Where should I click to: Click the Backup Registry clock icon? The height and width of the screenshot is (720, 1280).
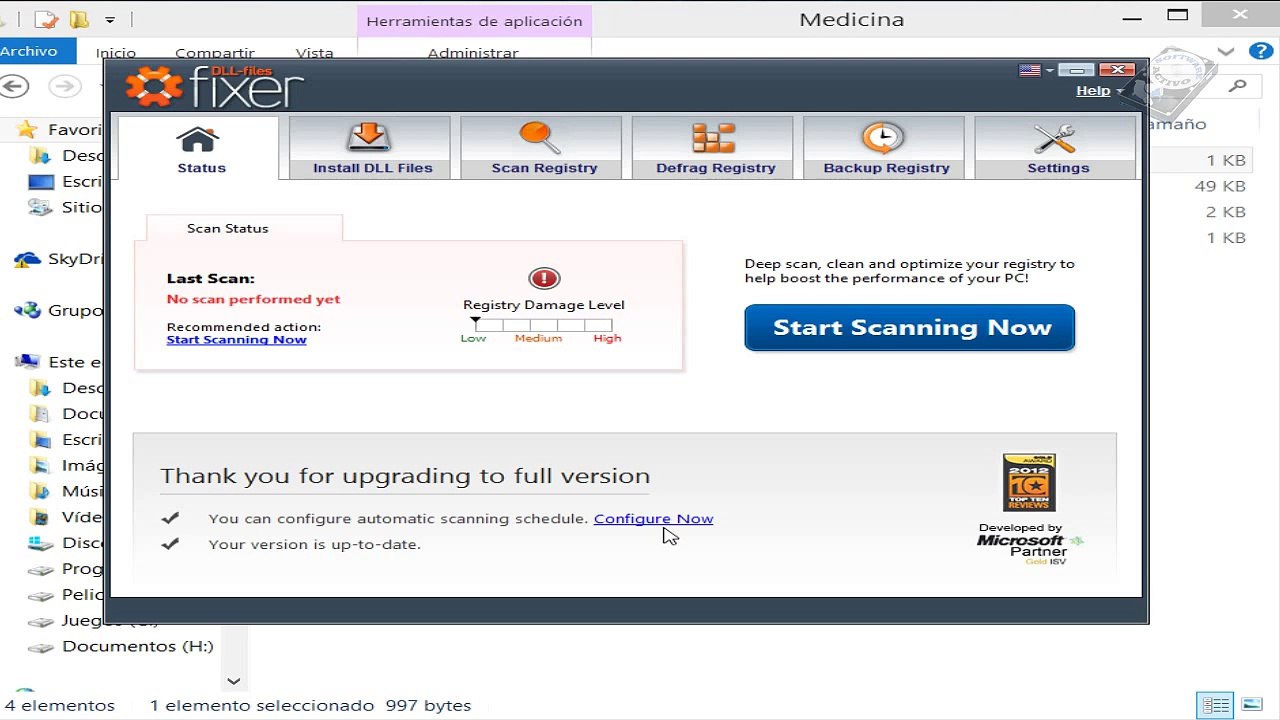pyautogui.click(x=883, y=138)
